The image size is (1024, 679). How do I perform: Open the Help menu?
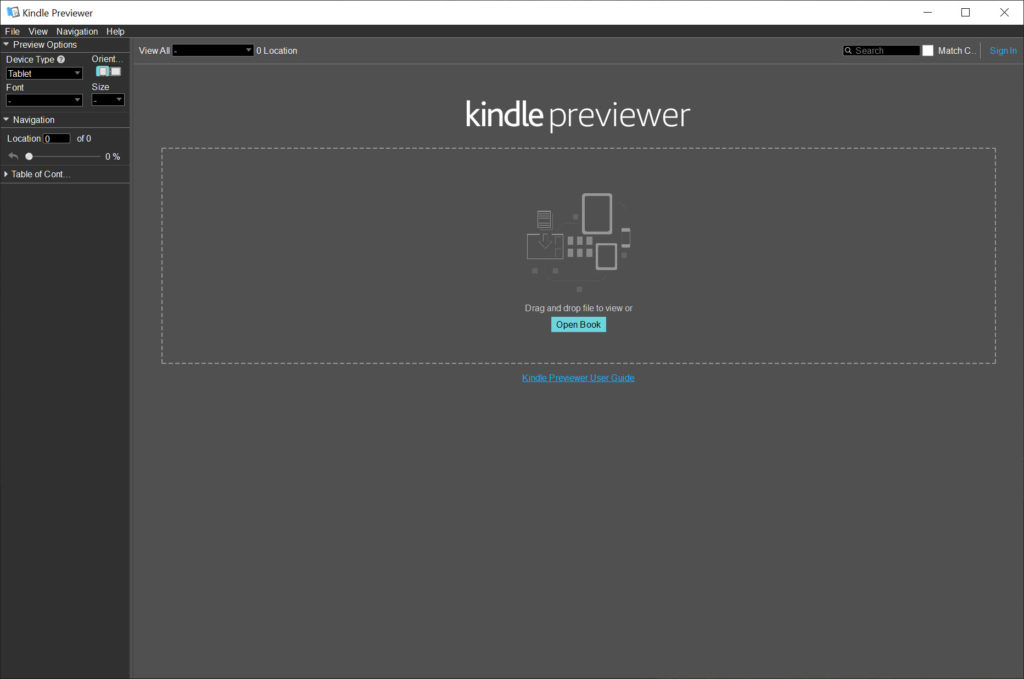pyautogui.click(x=115, y=31)
